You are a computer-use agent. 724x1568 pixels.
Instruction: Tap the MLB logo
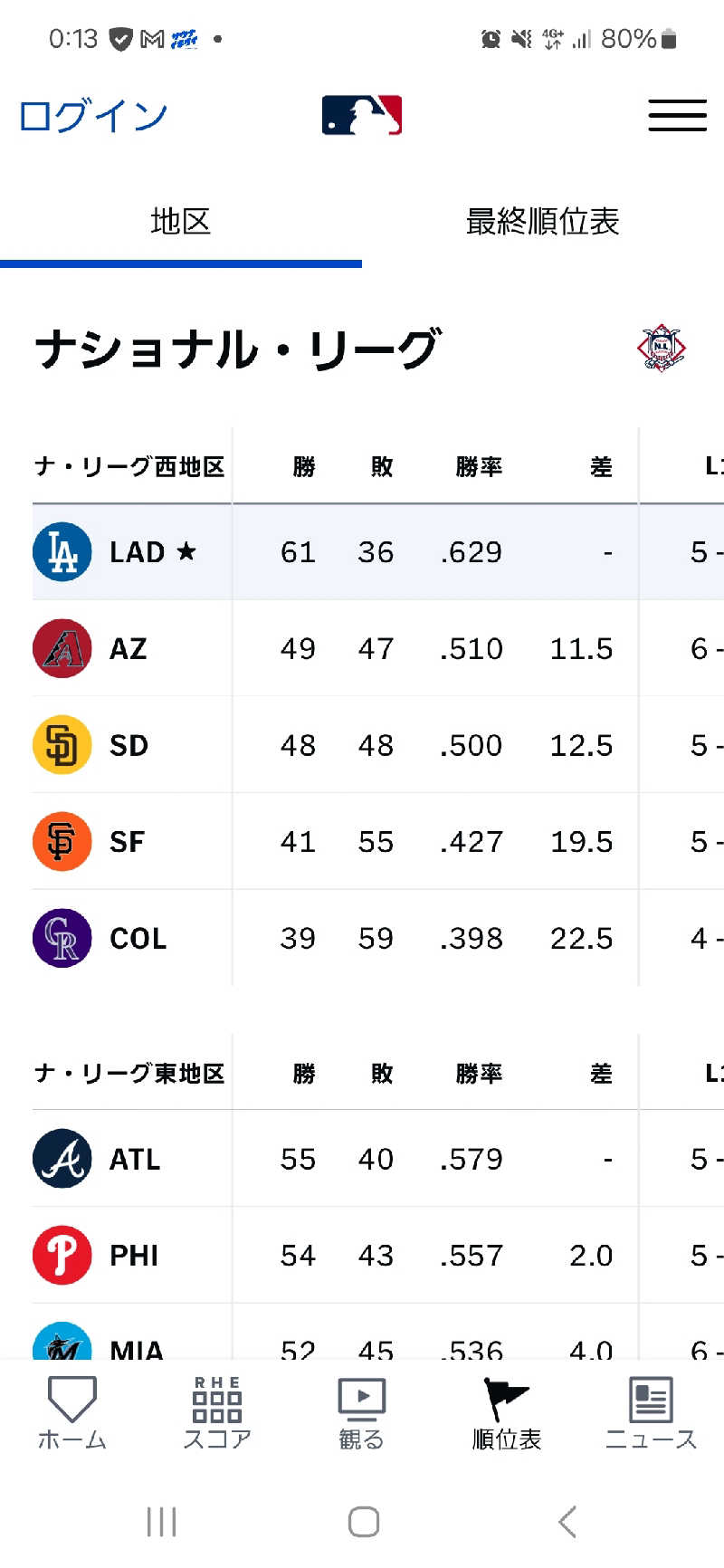pos(362,115)
